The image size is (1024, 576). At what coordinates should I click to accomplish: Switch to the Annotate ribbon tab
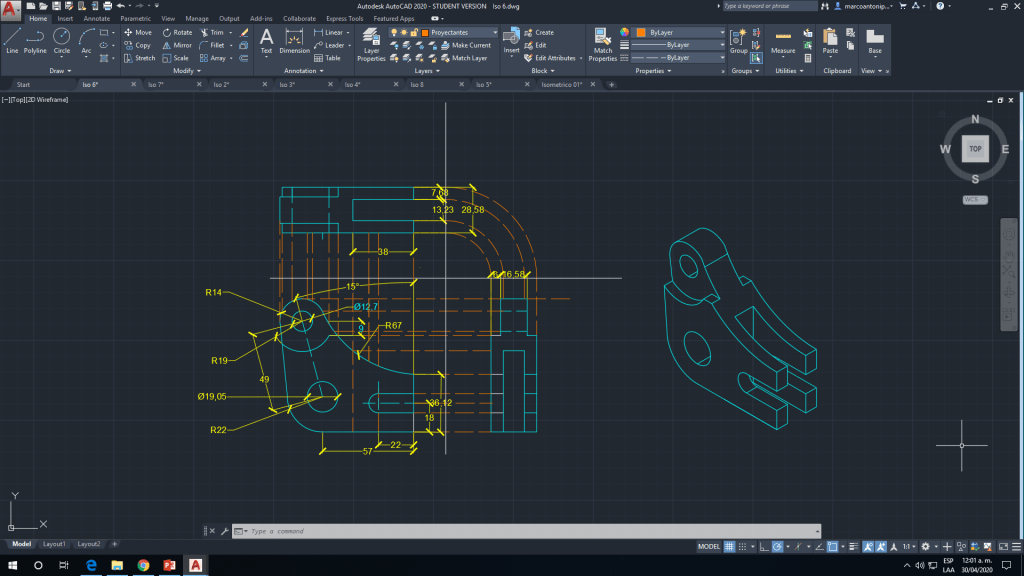pyautogui.click(x=97, y=18)
